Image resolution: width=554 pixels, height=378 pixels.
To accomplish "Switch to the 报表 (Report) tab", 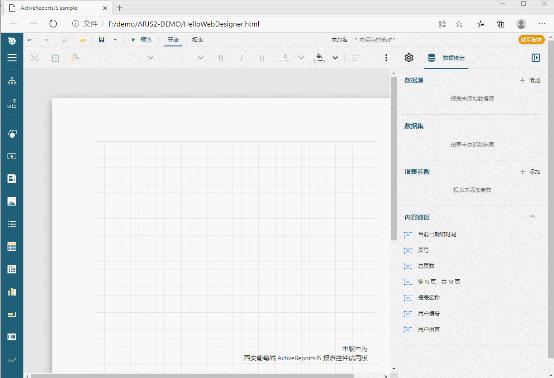I will [198, 40].
